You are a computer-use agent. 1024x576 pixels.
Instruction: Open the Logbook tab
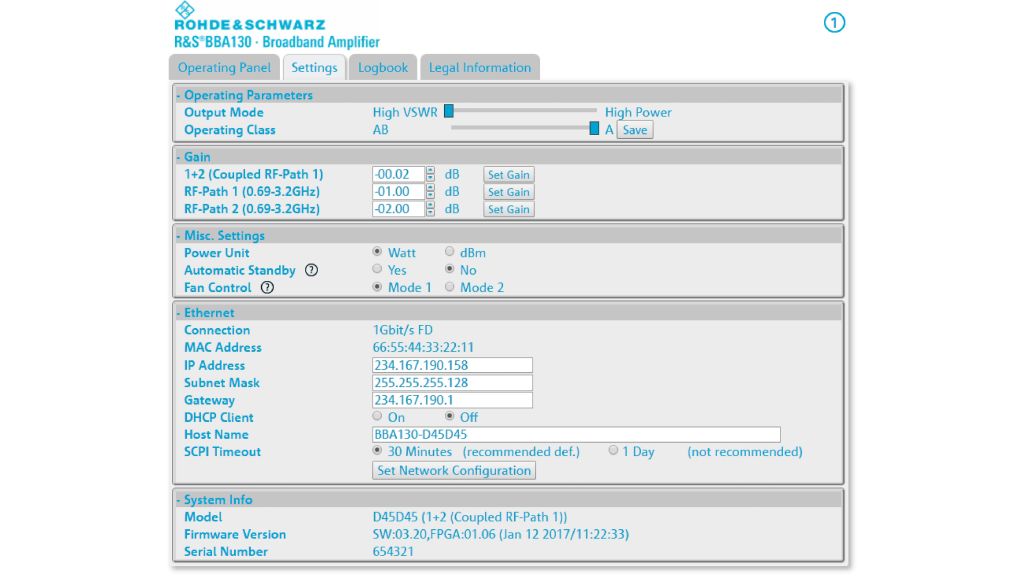pos(383,68)
